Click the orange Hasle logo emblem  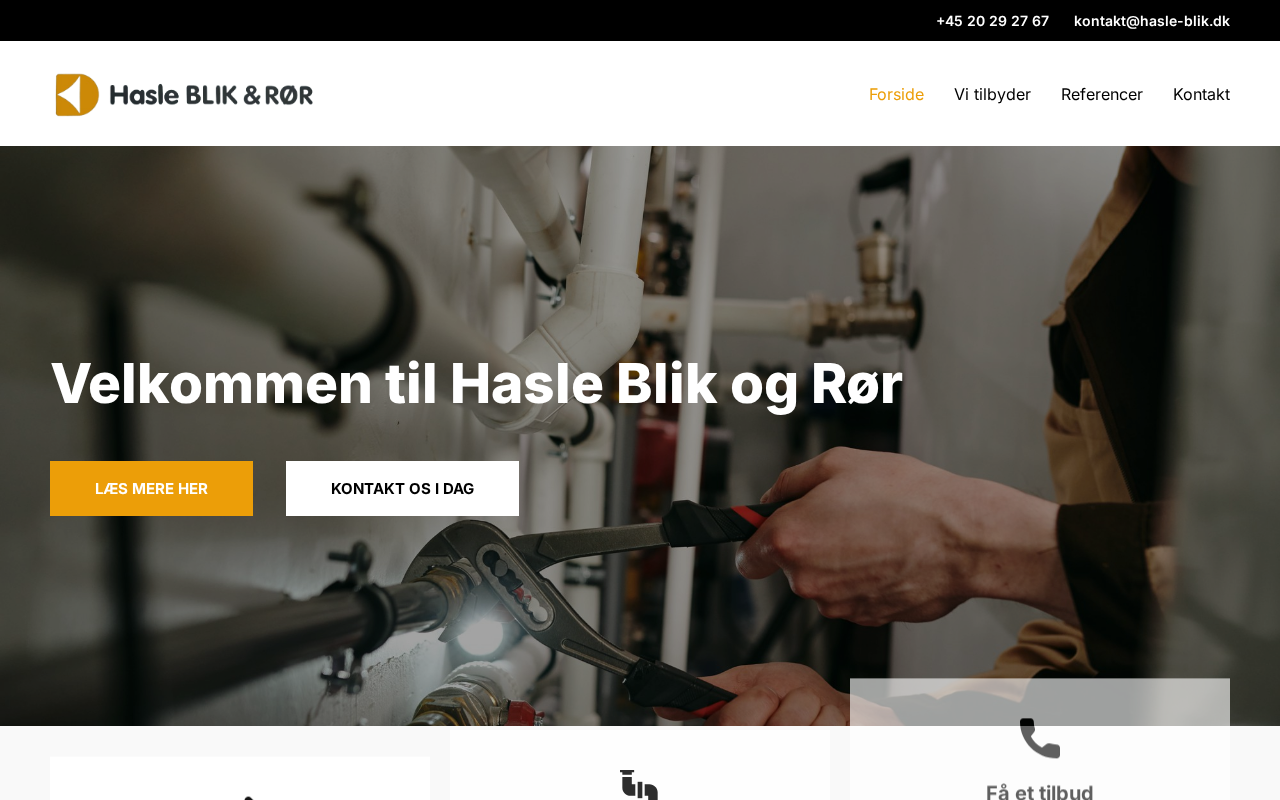pos(77,95)
